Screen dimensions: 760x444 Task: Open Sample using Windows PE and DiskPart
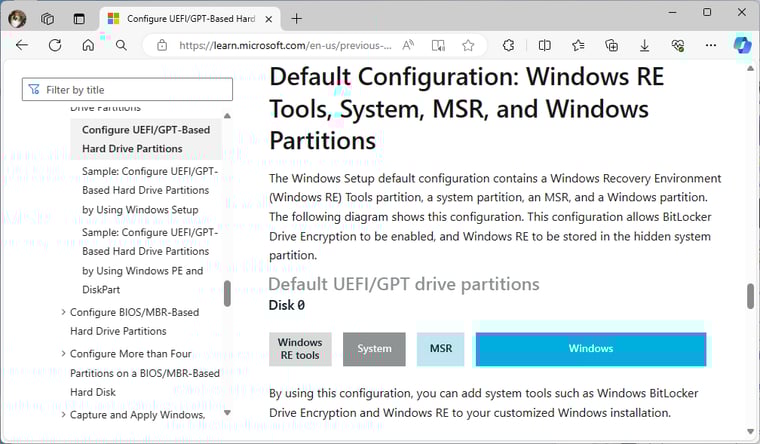pos(150,261)
